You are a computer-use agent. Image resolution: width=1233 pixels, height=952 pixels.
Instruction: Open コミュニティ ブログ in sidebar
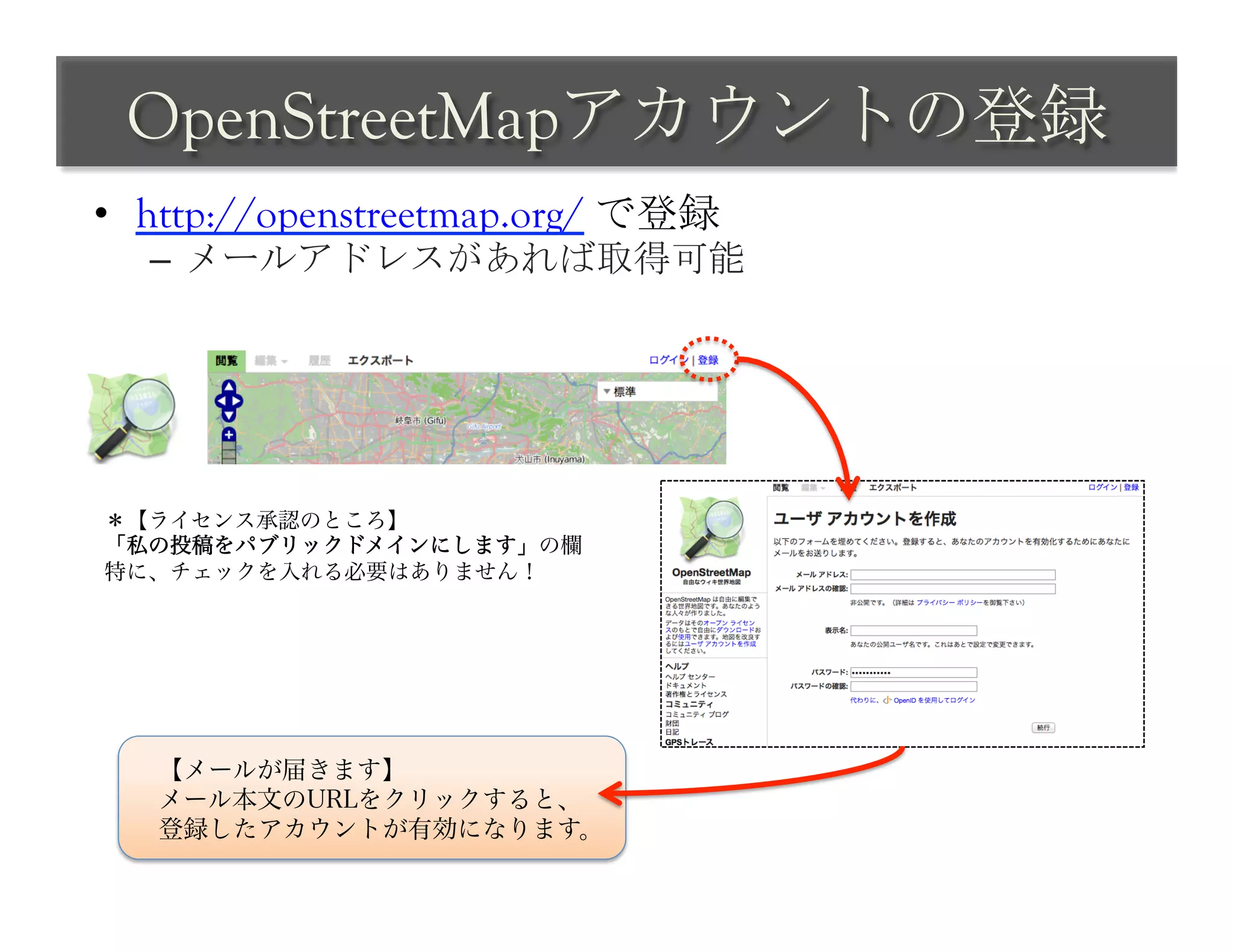[x=697, y=714]
